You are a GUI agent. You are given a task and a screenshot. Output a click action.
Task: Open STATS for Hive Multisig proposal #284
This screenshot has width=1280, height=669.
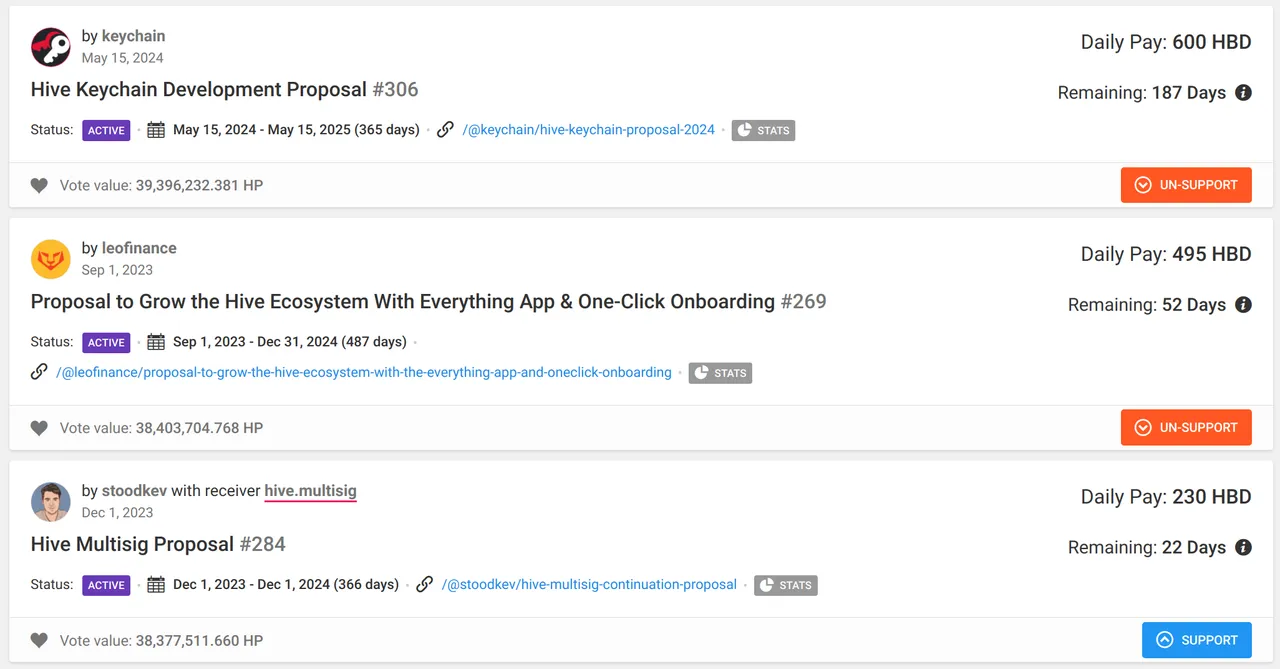click(785, 585)
